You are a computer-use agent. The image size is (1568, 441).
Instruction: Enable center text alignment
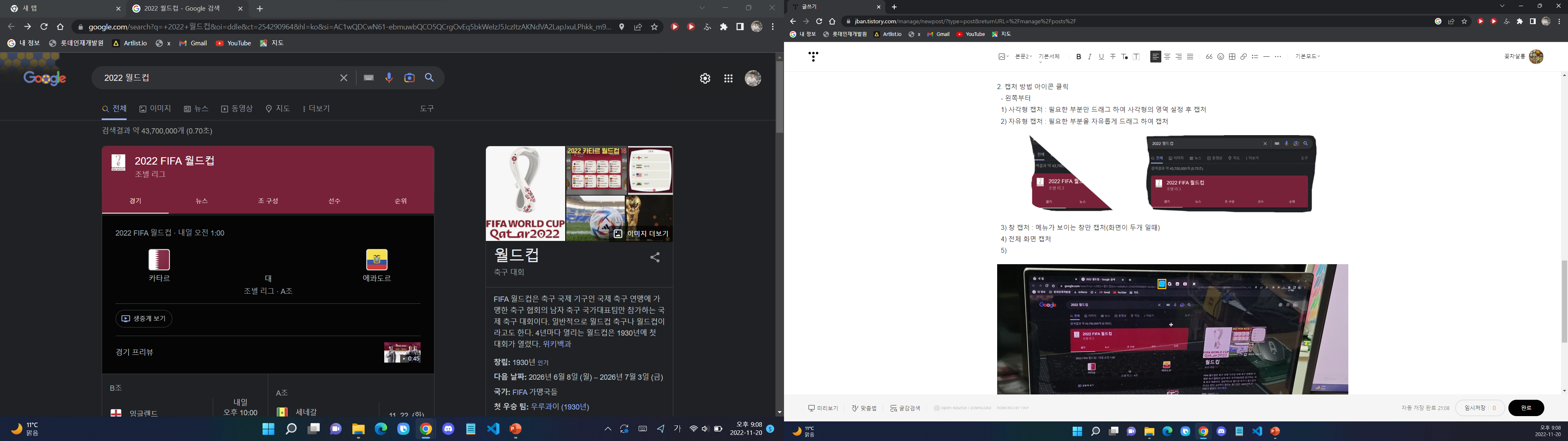[x=1167, y=57]
